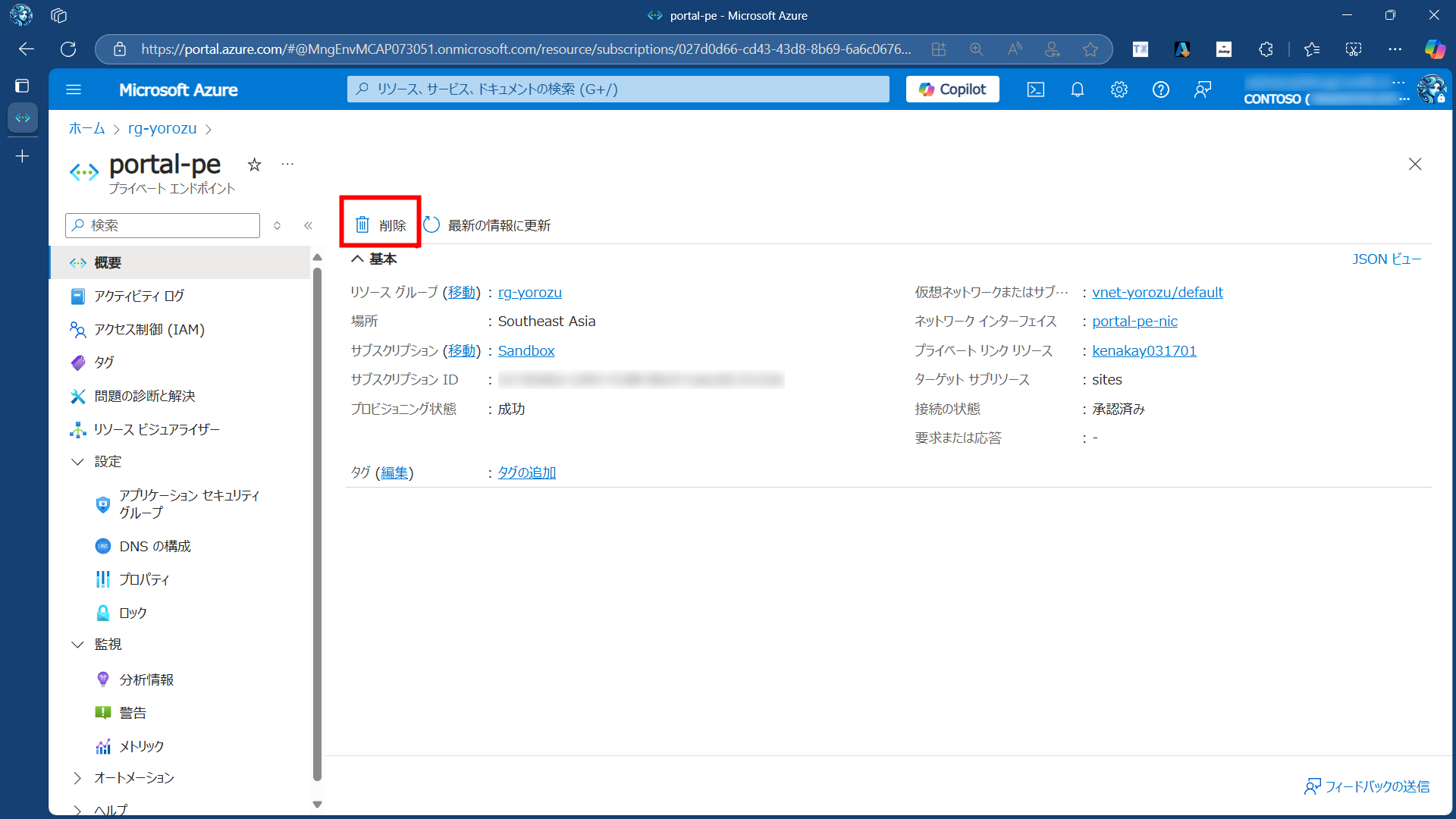This screenshot has width=1456, height=819.
Task: Expand the オートメーション menu group
Action: pos(77,777)
